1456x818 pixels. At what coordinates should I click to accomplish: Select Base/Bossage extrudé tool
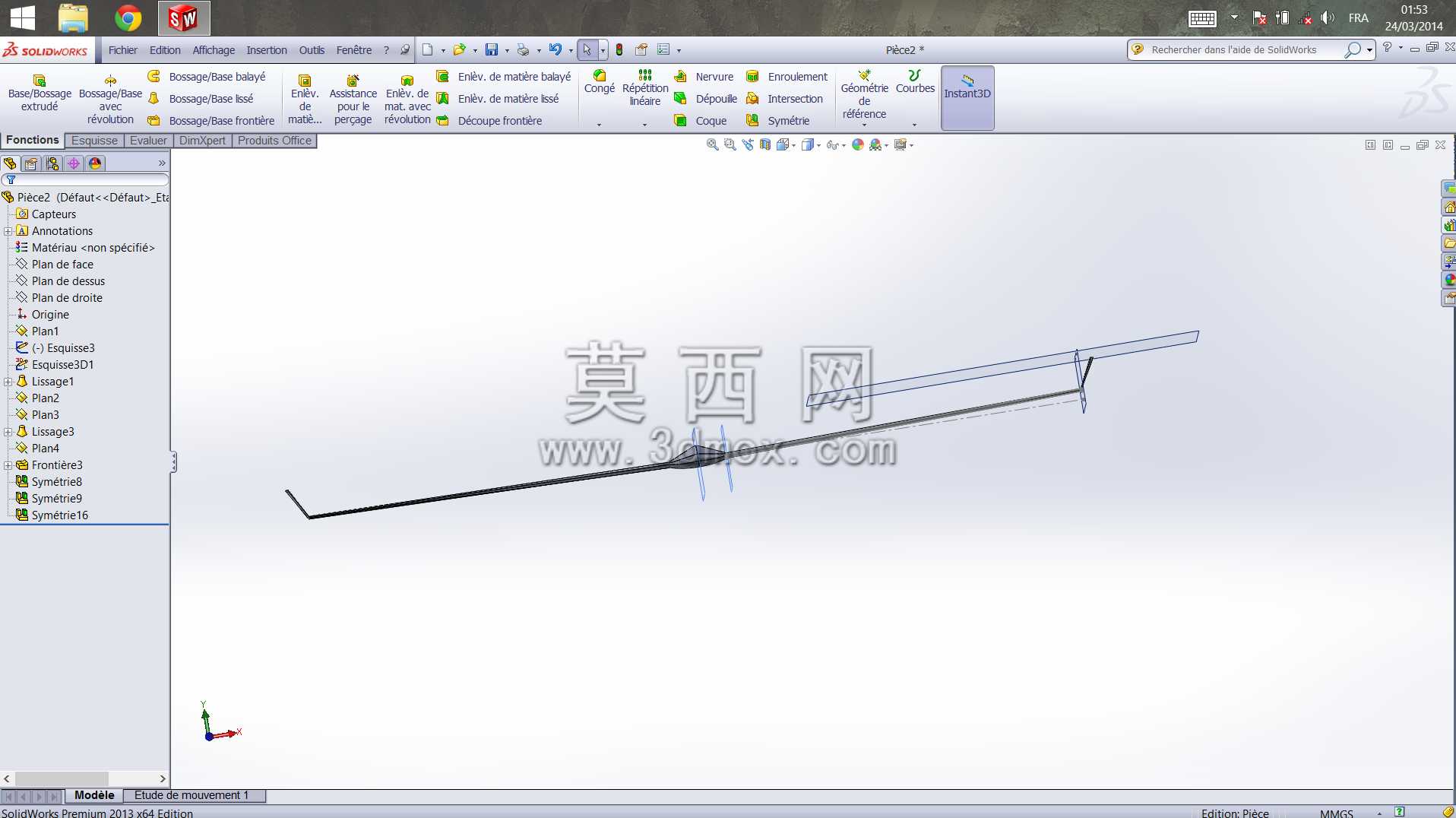[x=40, y=94]
